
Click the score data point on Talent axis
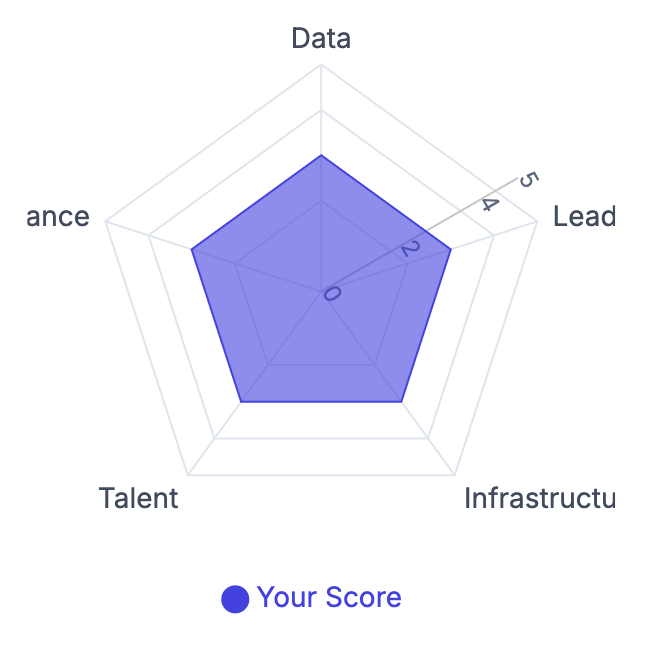point(241,402)
